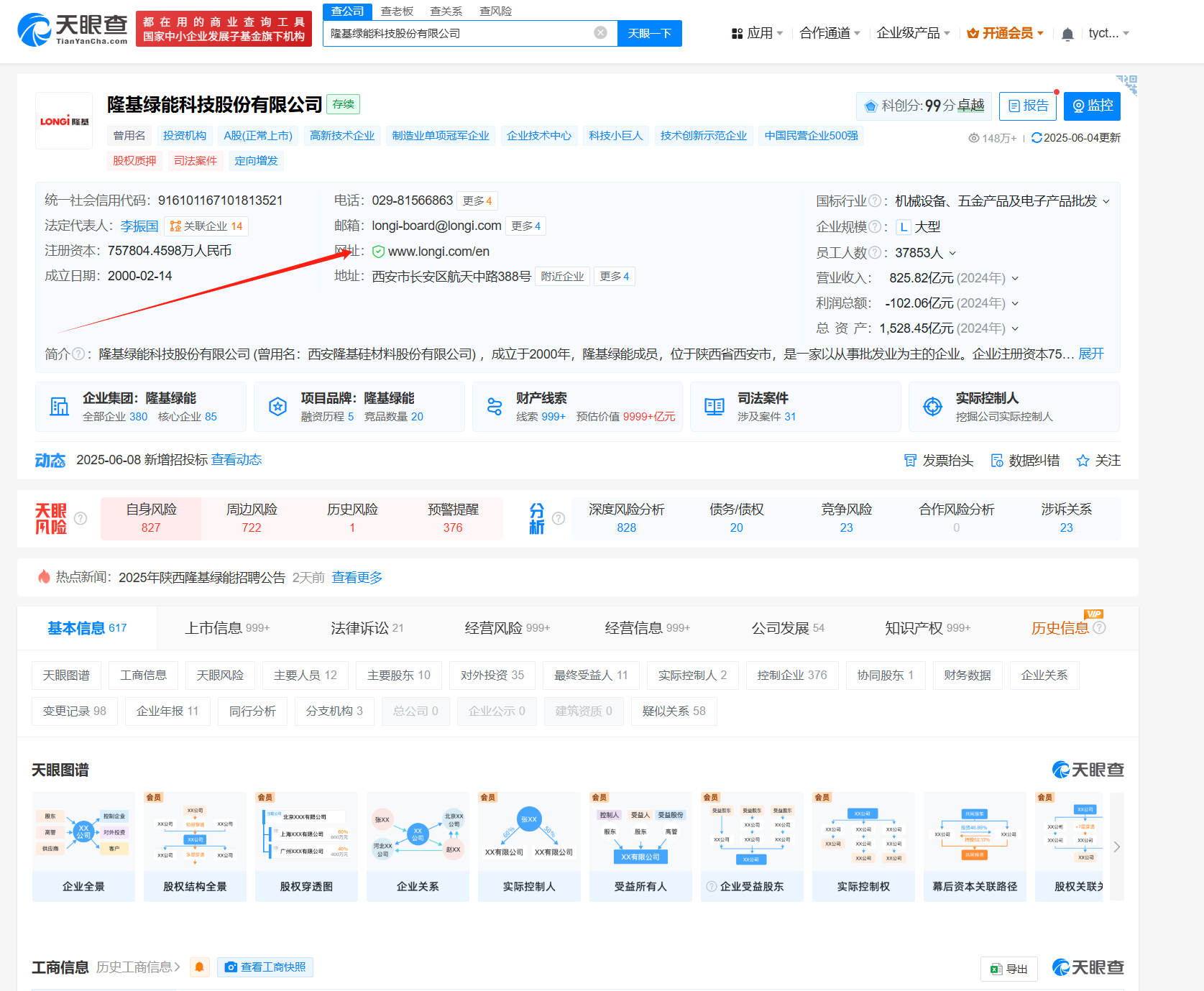Click the 工商信息 alert bell icon
1204x991 pixels.
click(200, 967)
